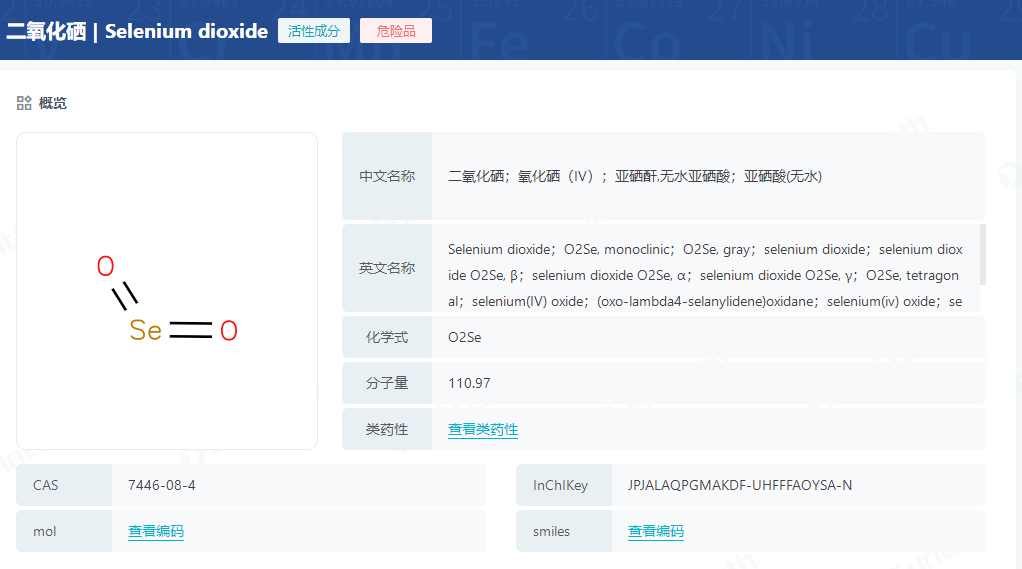Open the 查看类药性 link
Image resolution: width=1022 pixels, height=569 pixels.
point(483,430)
